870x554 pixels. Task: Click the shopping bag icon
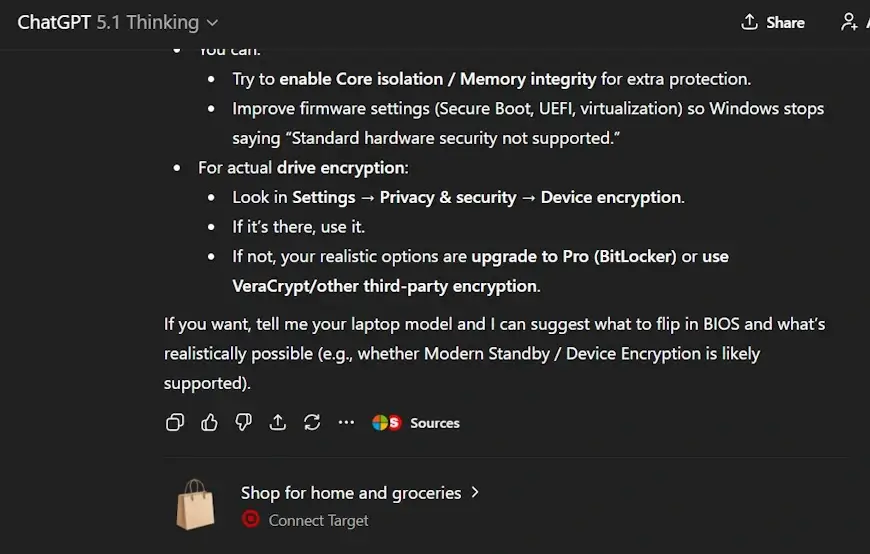click(x=195, y=504)
